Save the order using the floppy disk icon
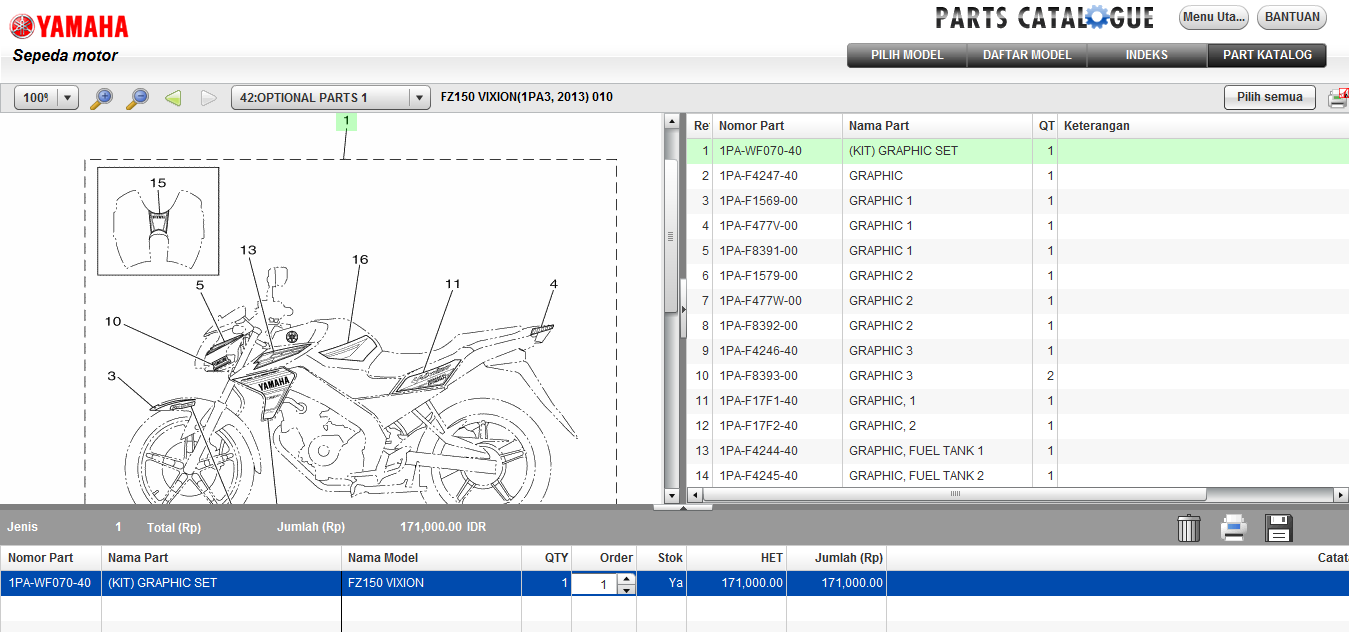 1277,528
